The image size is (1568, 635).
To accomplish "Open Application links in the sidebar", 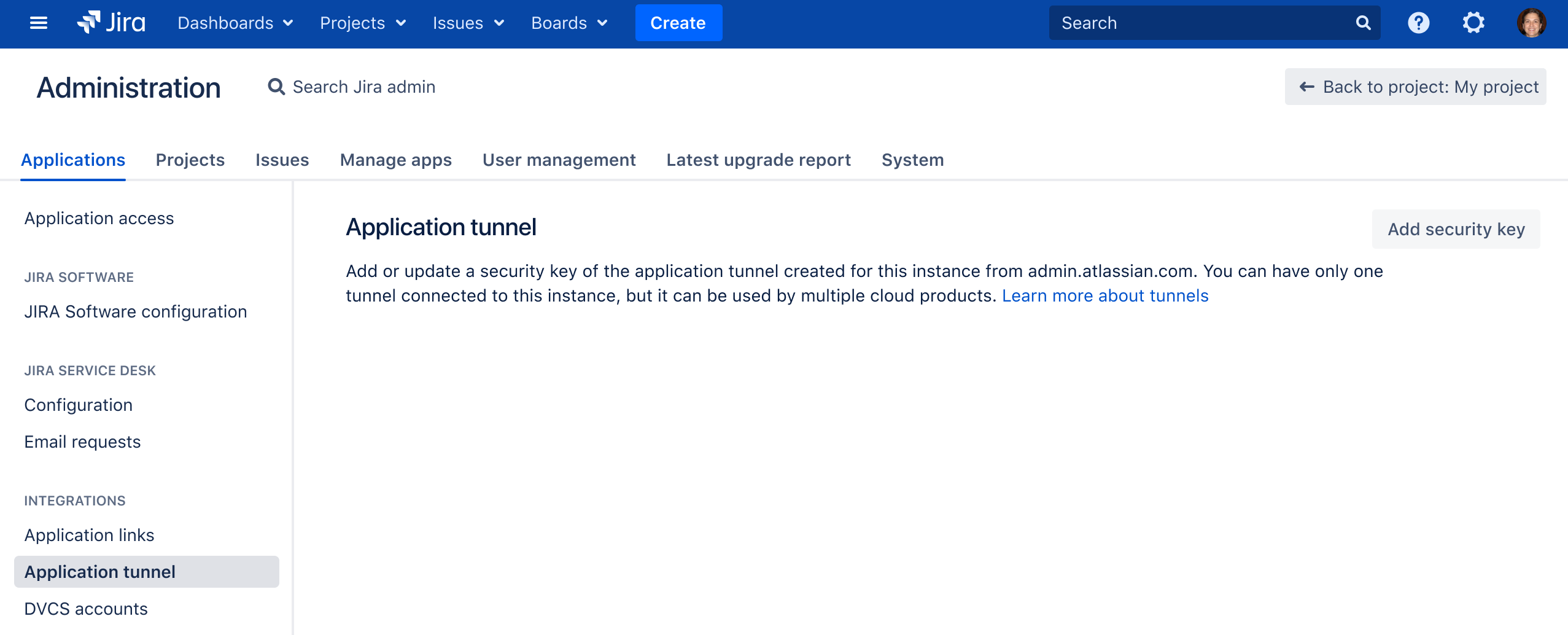I will pyautogui.click(x=90, y=536).
